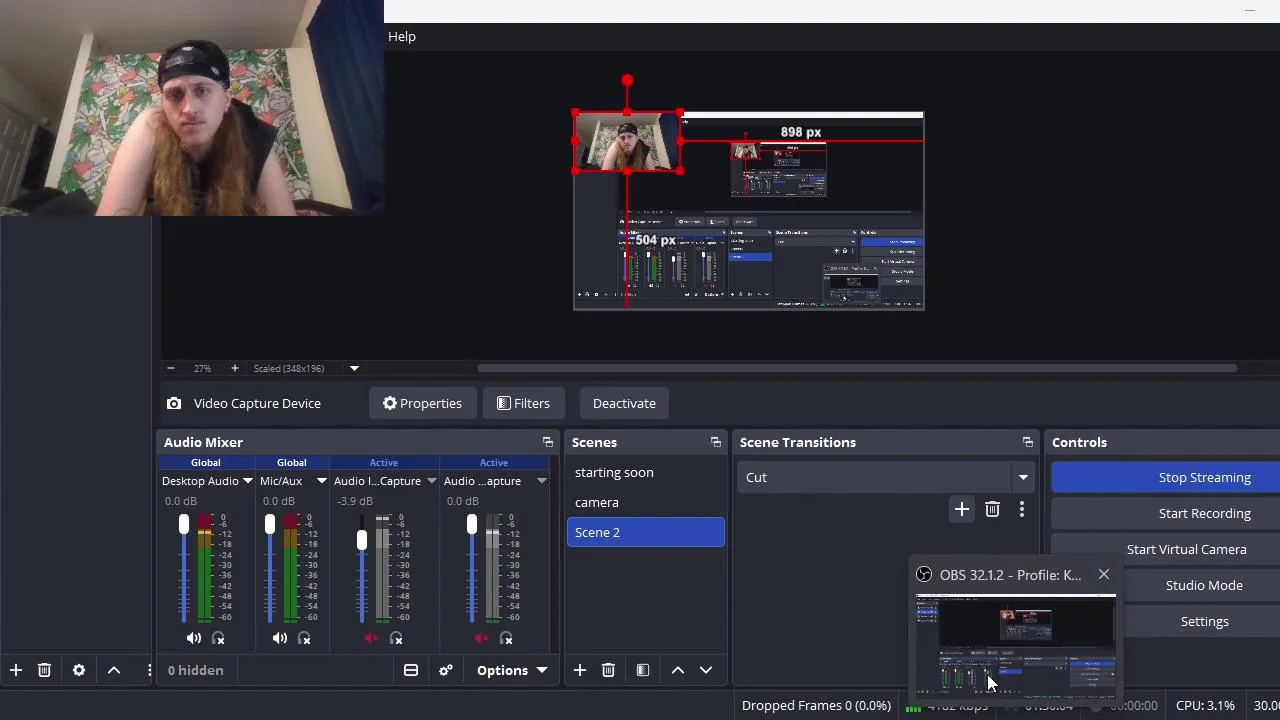The width and height of the screenshot is (1280, 720).
Task: Delete the scene transition trash icon
Action: pyautogui.click(x=992, y=510)
